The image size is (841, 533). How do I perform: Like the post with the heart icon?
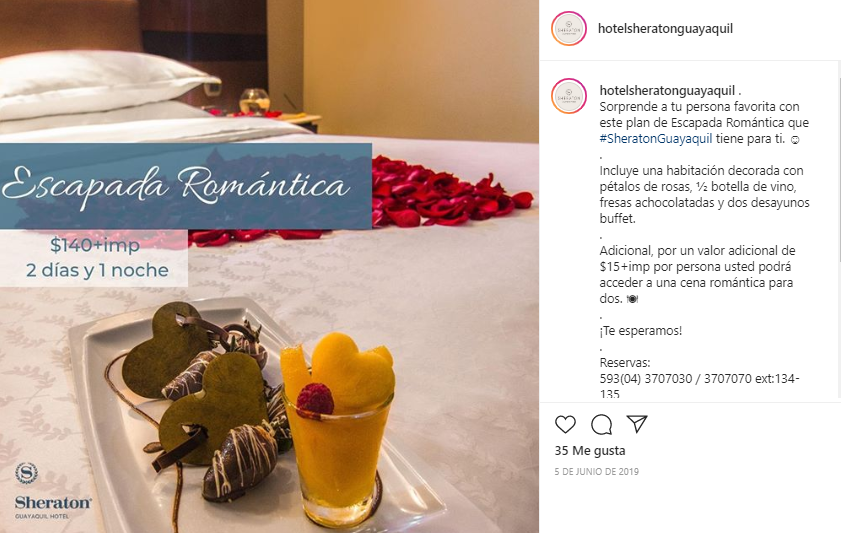[x=565, y=424]
